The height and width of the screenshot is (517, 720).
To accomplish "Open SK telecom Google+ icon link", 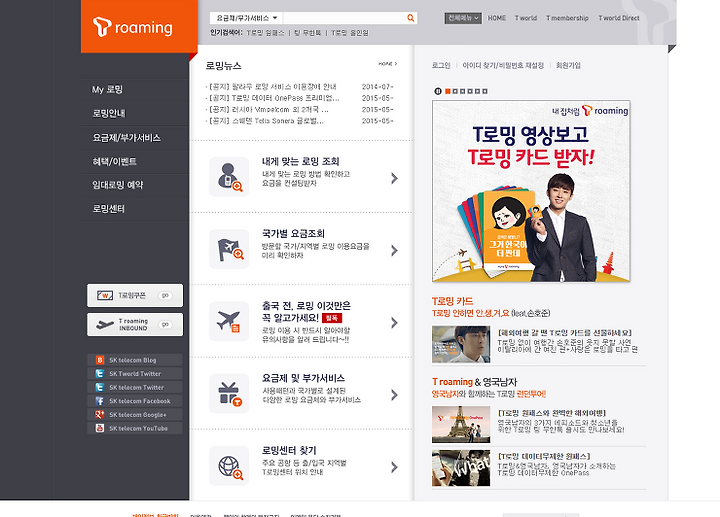I will click(100, 415).
